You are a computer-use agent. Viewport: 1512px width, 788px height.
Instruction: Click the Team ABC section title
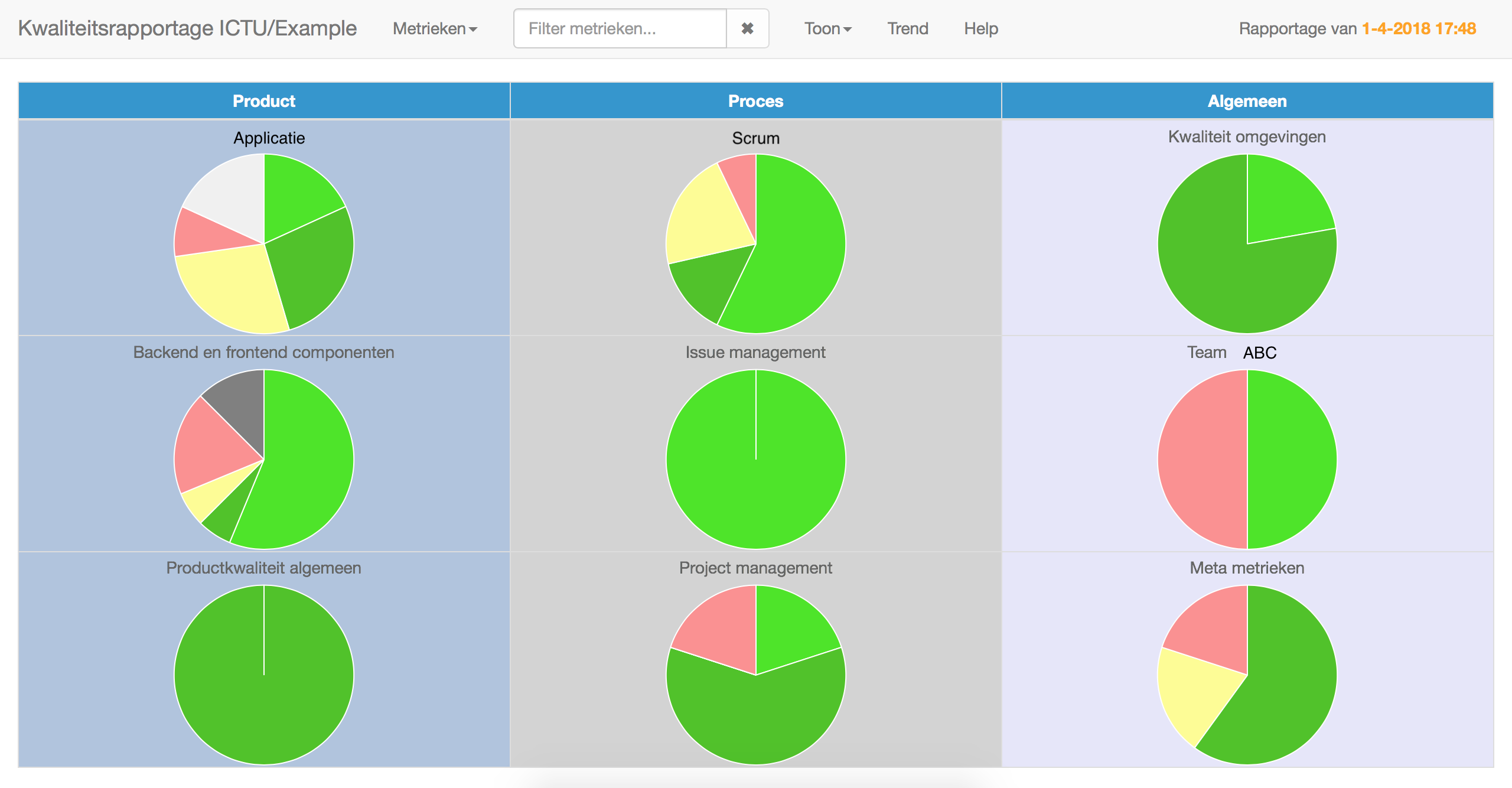click(1231, 353)
